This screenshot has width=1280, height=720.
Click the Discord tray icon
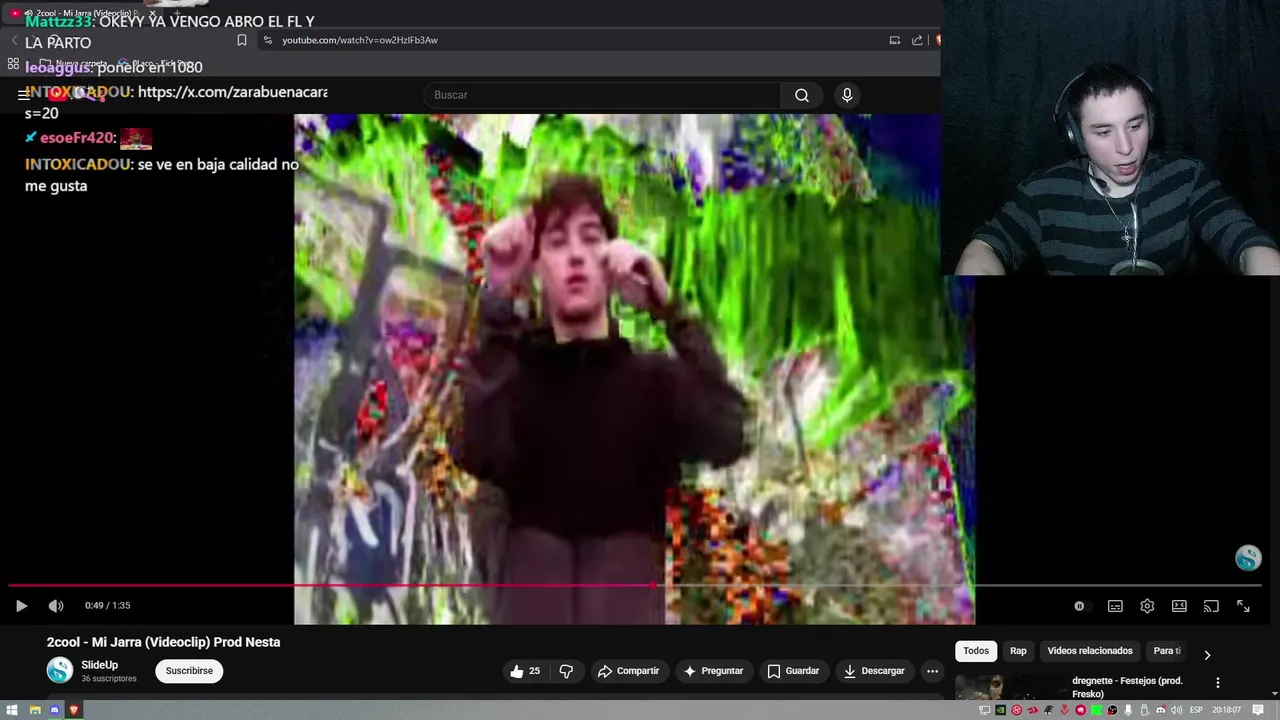point(1161,710)
